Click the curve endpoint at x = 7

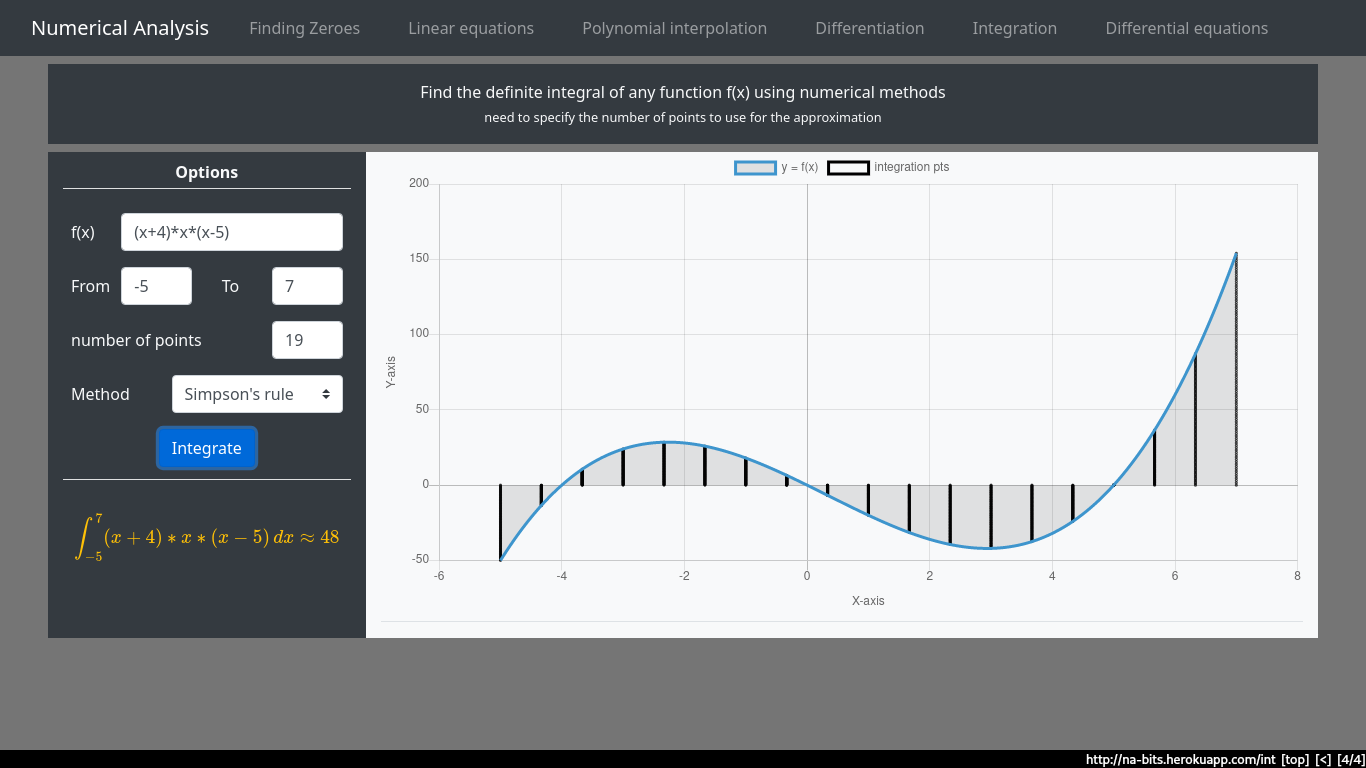coord(1236,254)
